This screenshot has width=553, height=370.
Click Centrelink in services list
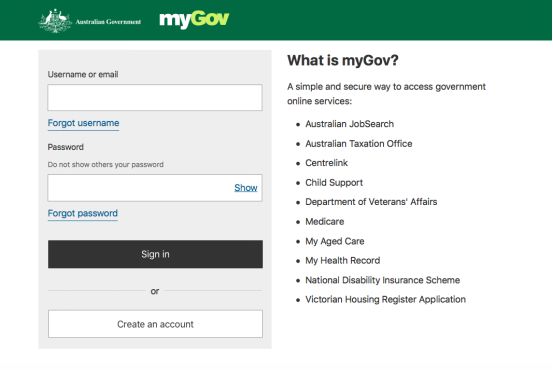coord(326,163)
